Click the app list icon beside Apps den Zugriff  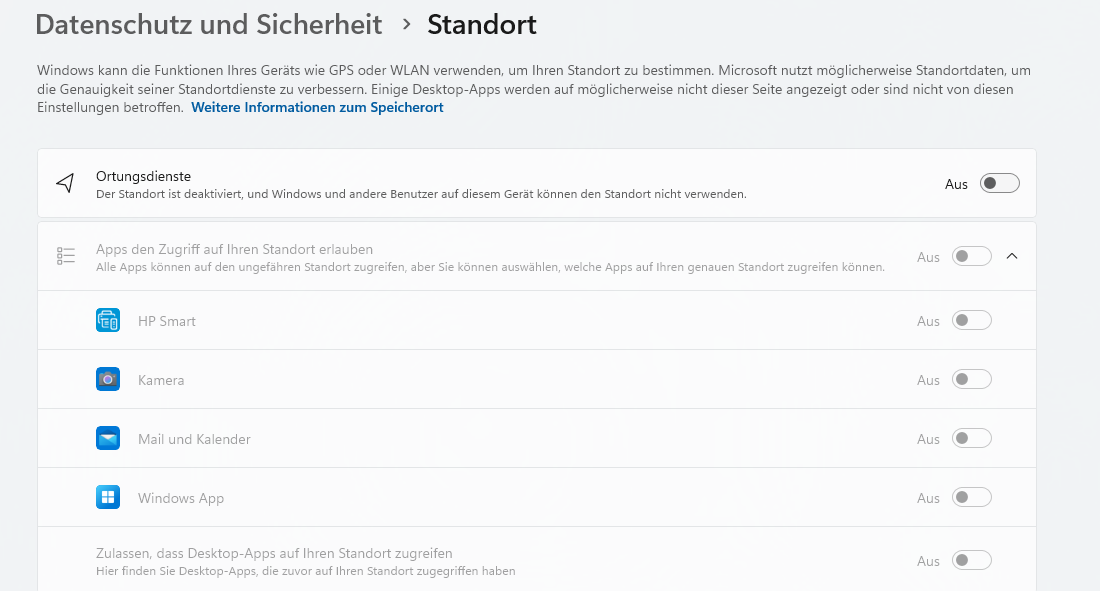(x=66, y=256)
